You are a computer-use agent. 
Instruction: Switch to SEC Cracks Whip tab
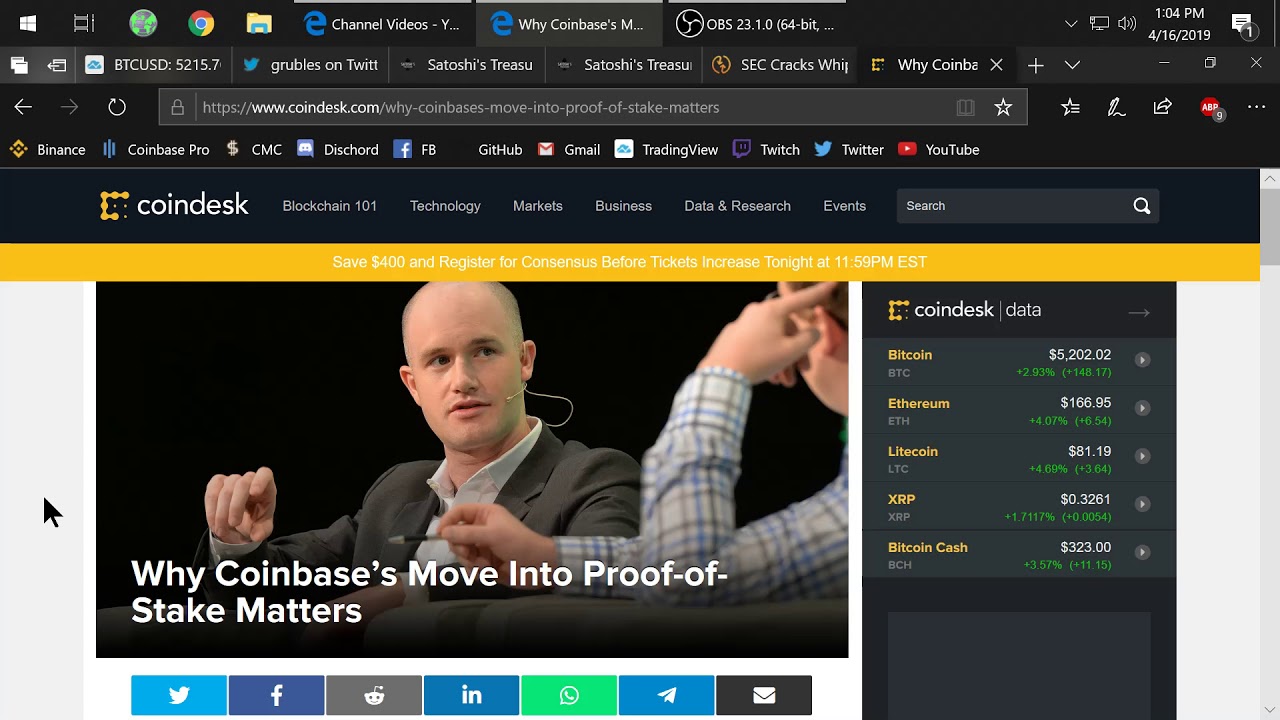click(781, 65)
